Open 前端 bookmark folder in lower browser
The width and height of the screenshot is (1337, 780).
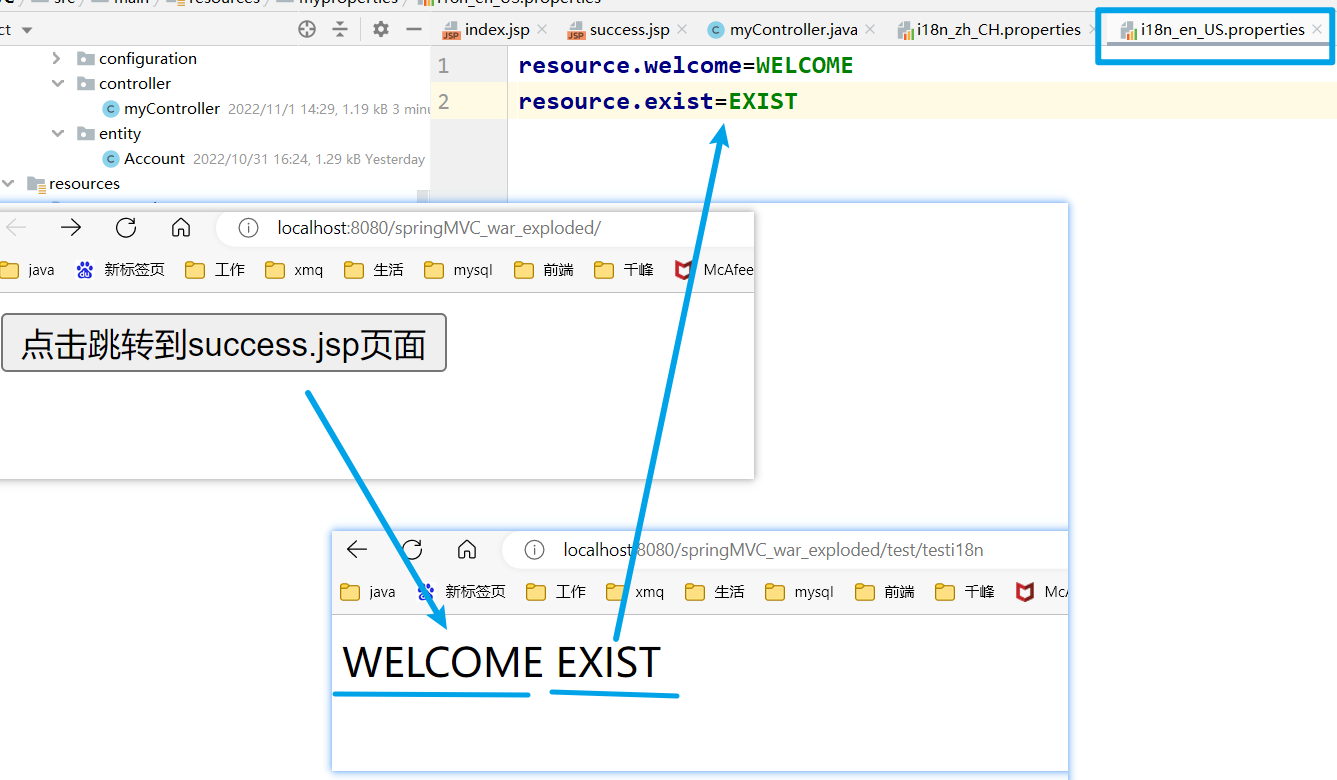click(x=885, y=592)
